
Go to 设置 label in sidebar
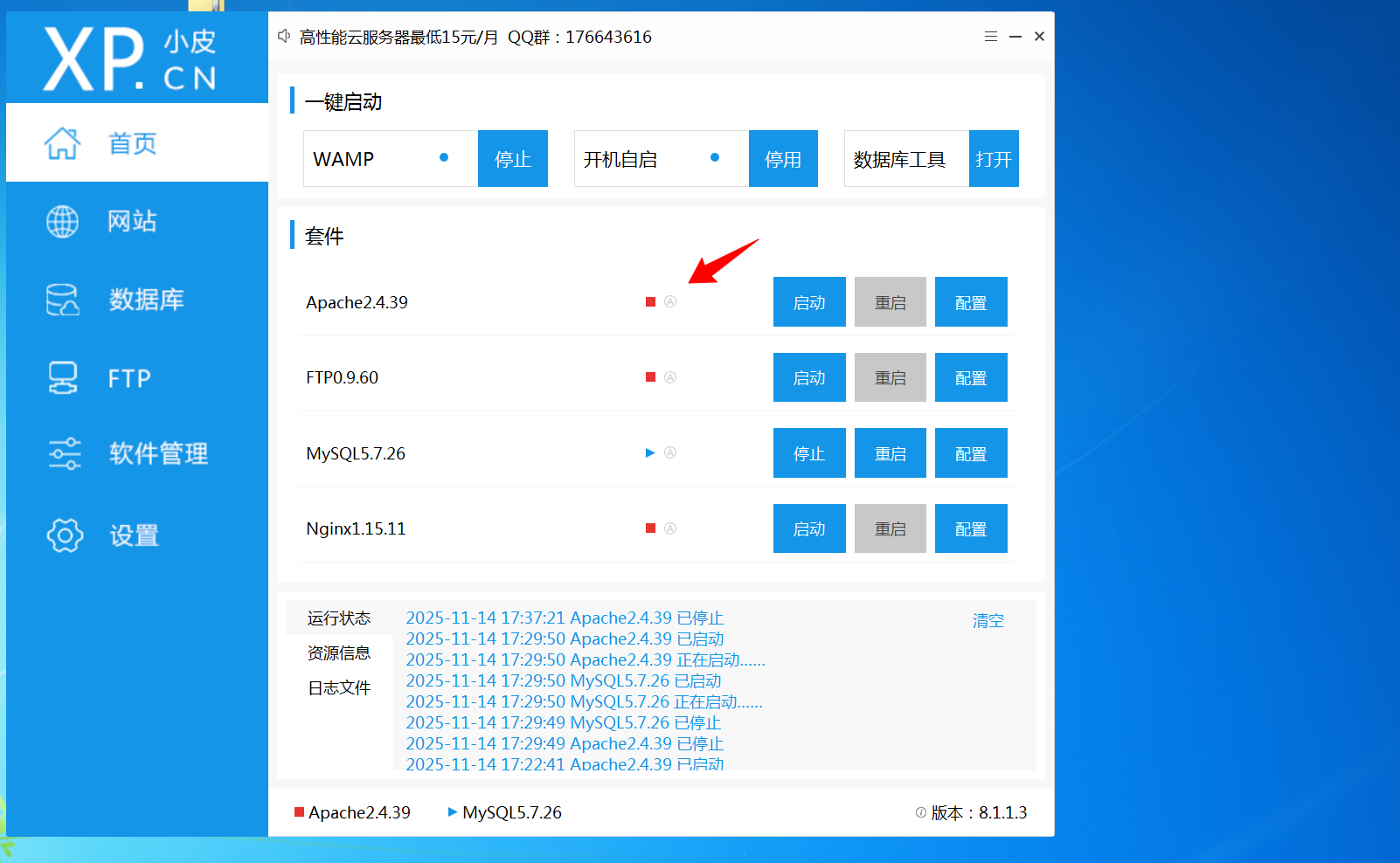135,535
